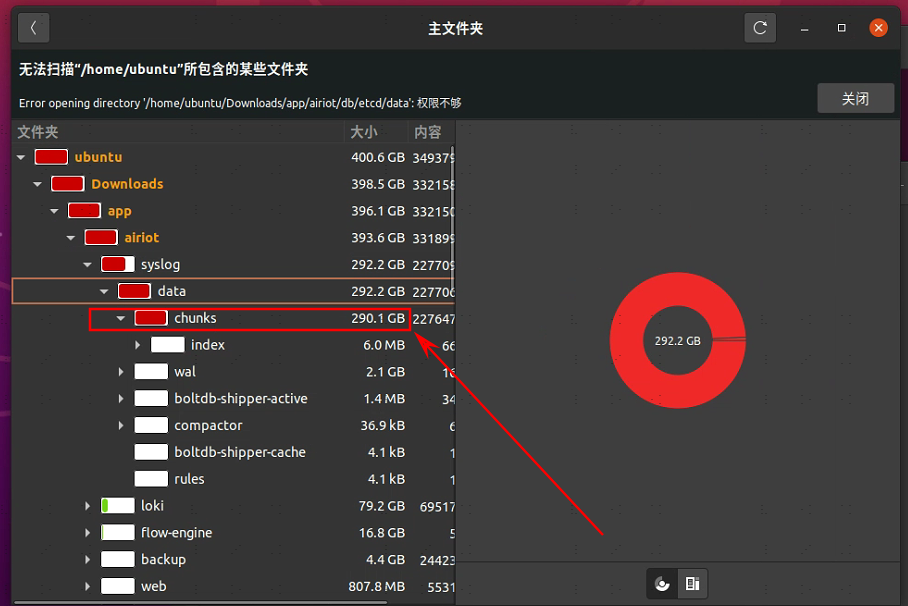
Task: Select the boltdb-shipper-cache row
Action: pos(240,452)
